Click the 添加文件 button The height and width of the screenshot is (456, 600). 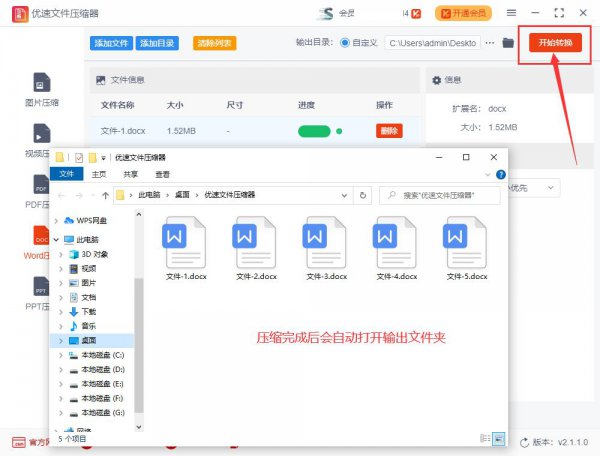point(111,43)
